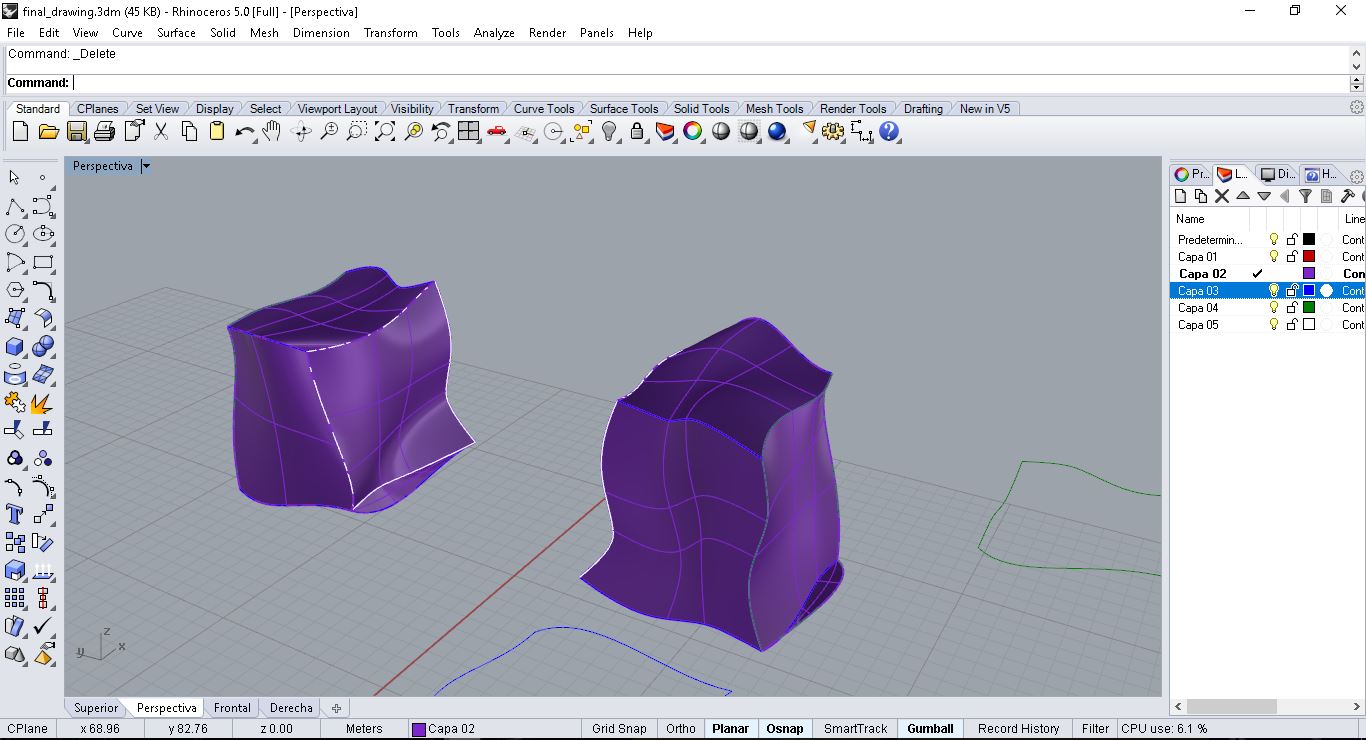Viewport: 1366px width, 740px height.
Task: Toggle Osnap in the status bar
Action: pos(785,729)
